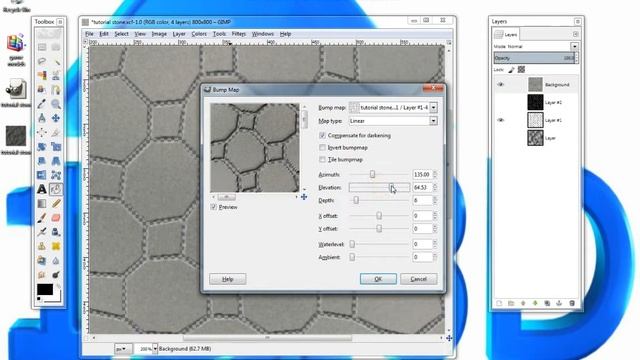Click the layer Opacity slider
Viewport: 640px width, 360px height.
534,58
